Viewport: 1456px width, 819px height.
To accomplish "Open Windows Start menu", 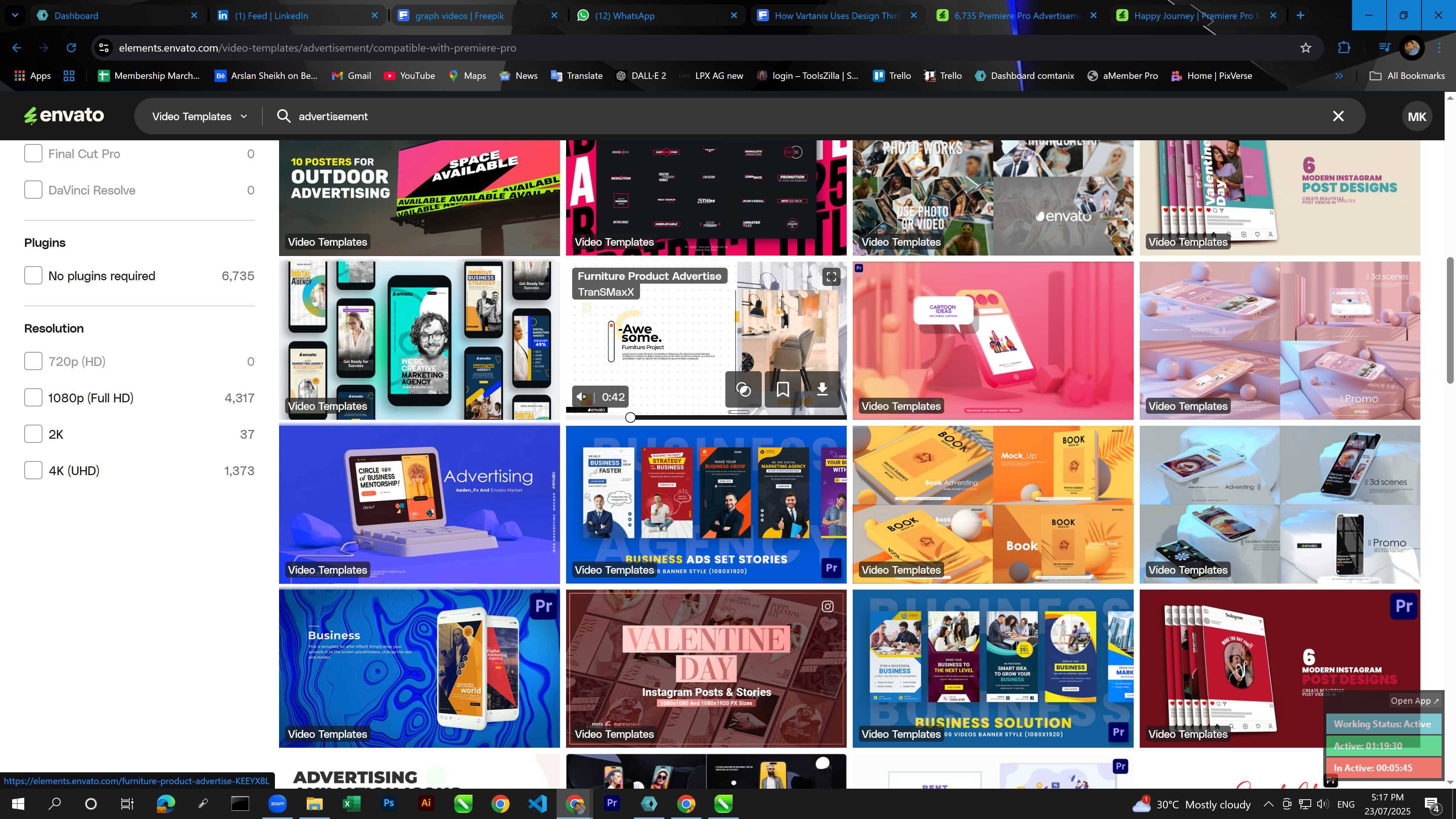I will 18,804.
